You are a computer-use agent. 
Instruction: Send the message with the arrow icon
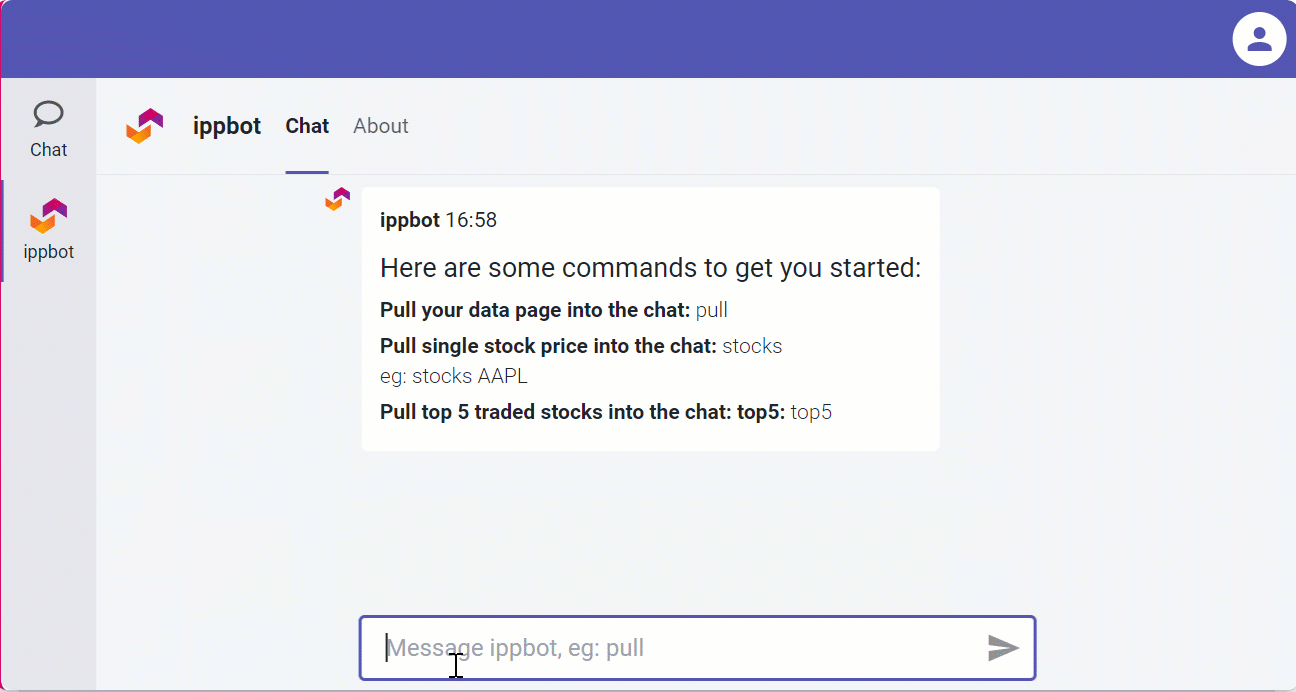pyautogui.click(x=1003, y=648)
